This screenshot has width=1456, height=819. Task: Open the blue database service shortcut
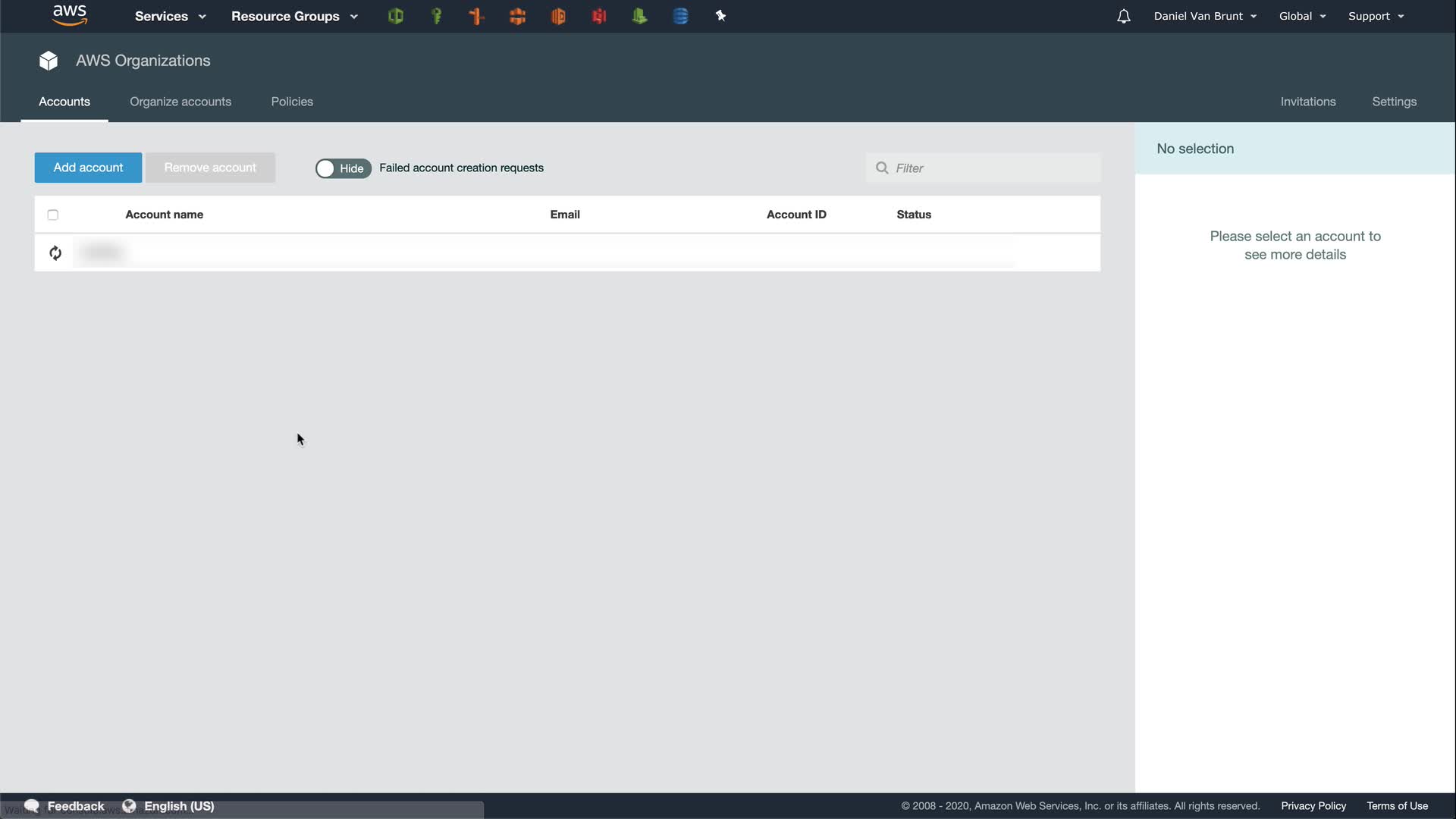click(680, 16)
